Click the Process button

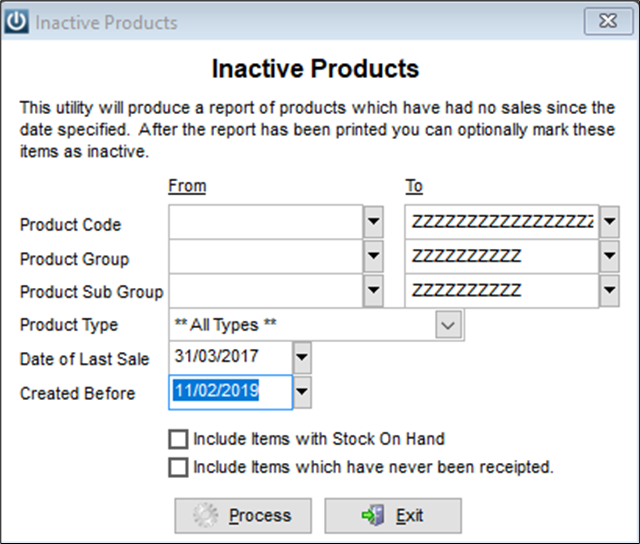[243, 515]
